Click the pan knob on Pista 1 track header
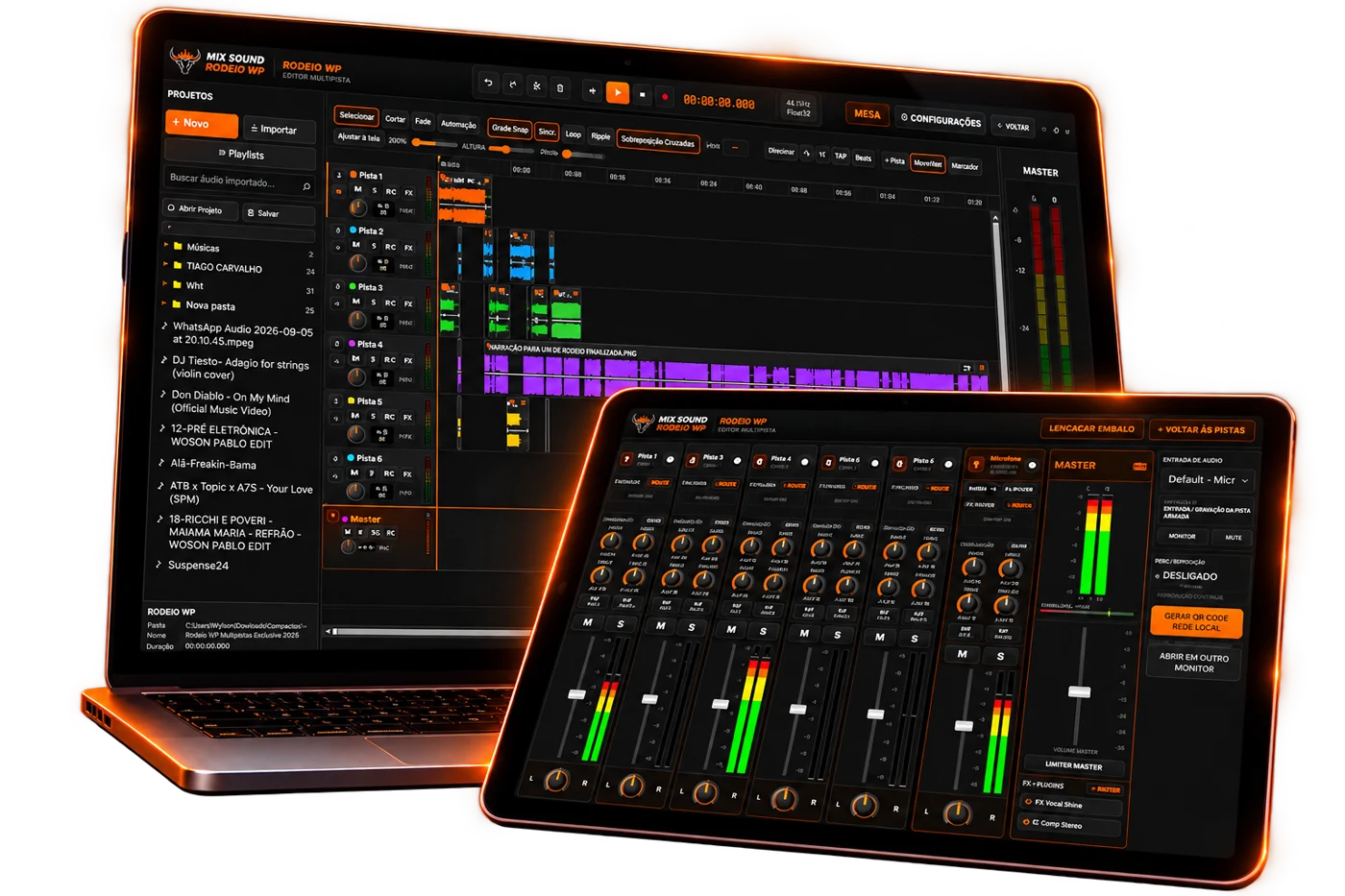Viewport: 1345px width, 896px height. tap(358, 207)
